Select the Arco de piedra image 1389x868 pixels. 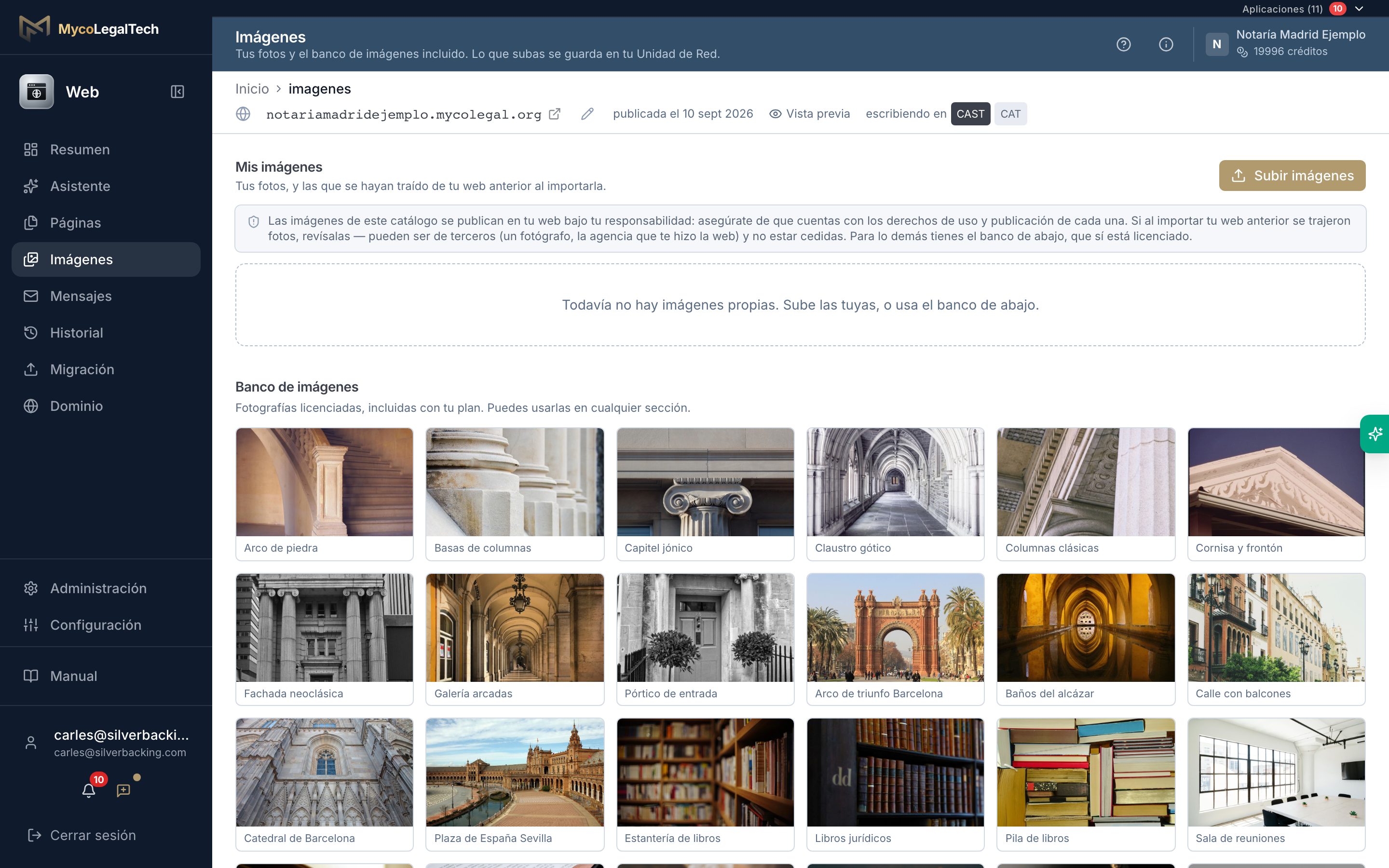324,494
